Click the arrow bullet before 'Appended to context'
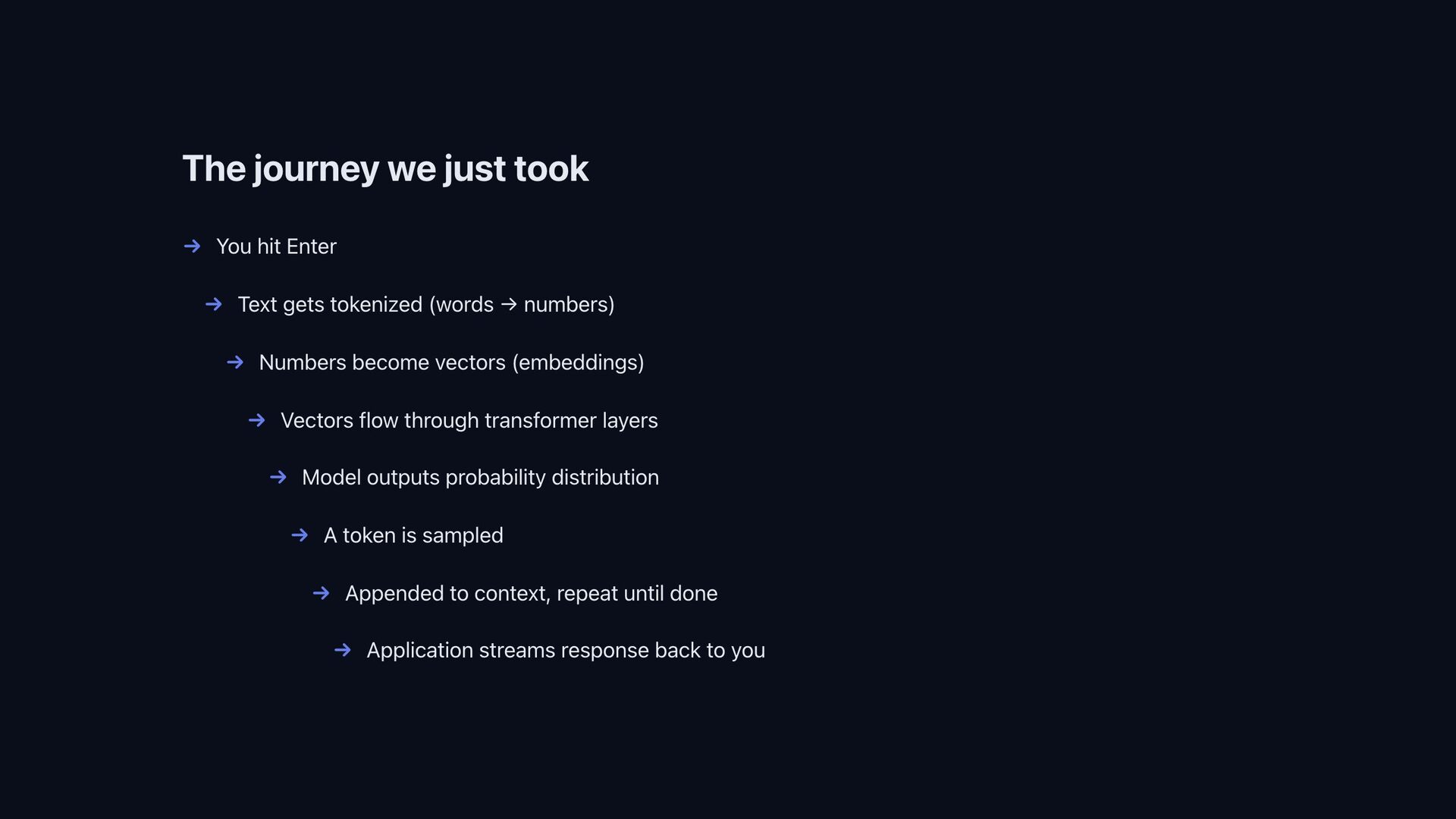 321,593
